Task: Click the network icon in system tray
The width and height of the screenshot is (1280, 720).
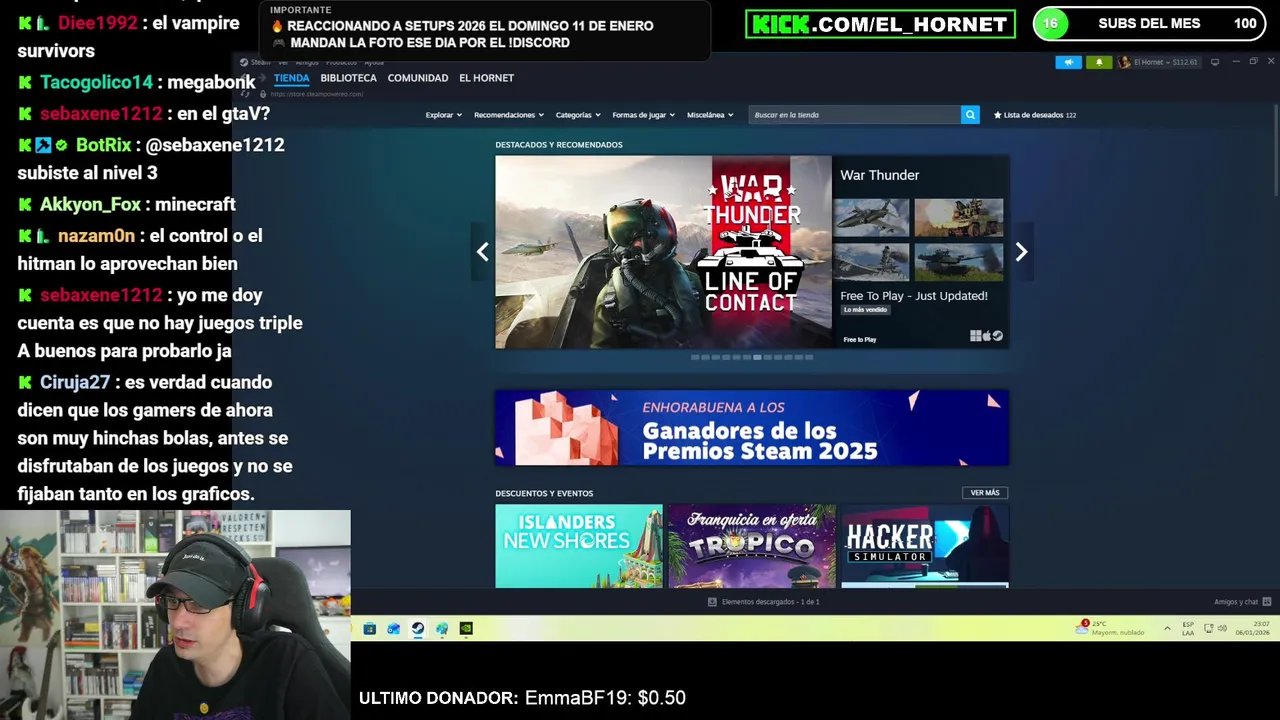Action: [1208, 628]
